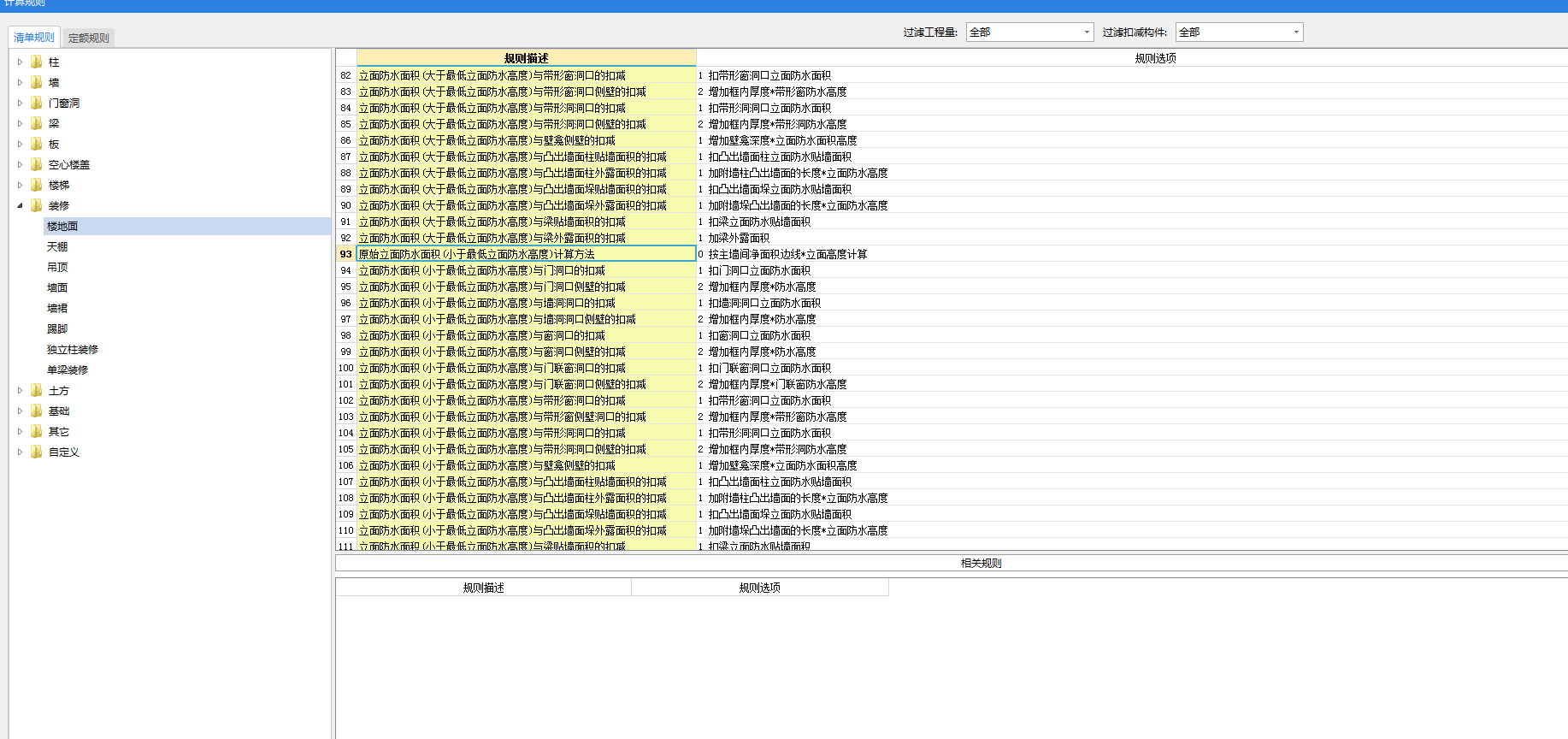
Task: Click the 梁 folder icon
Action: point(37,123)
